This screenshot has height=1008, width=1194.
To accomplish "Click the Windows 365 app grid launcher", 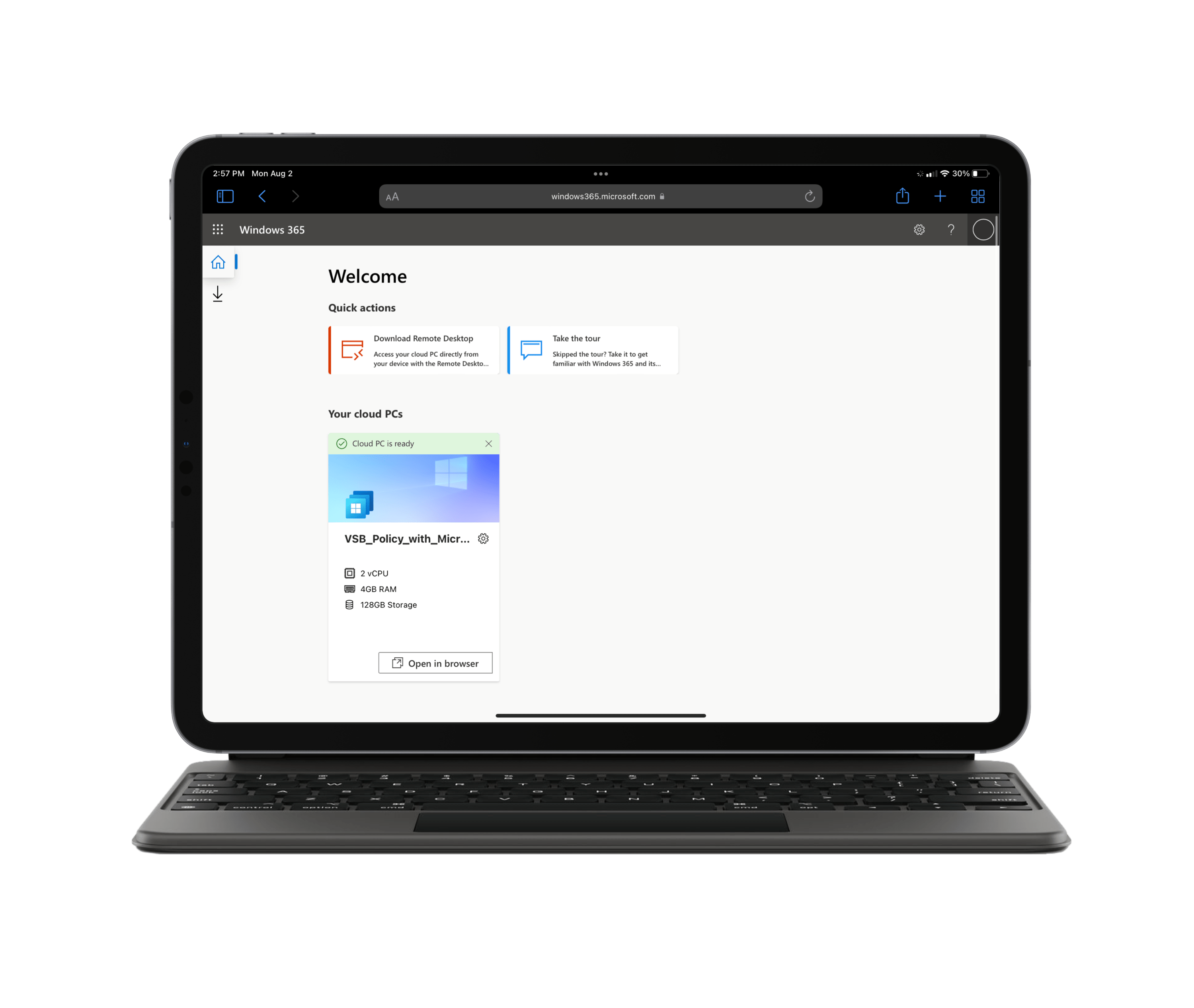I will [218, 229].
